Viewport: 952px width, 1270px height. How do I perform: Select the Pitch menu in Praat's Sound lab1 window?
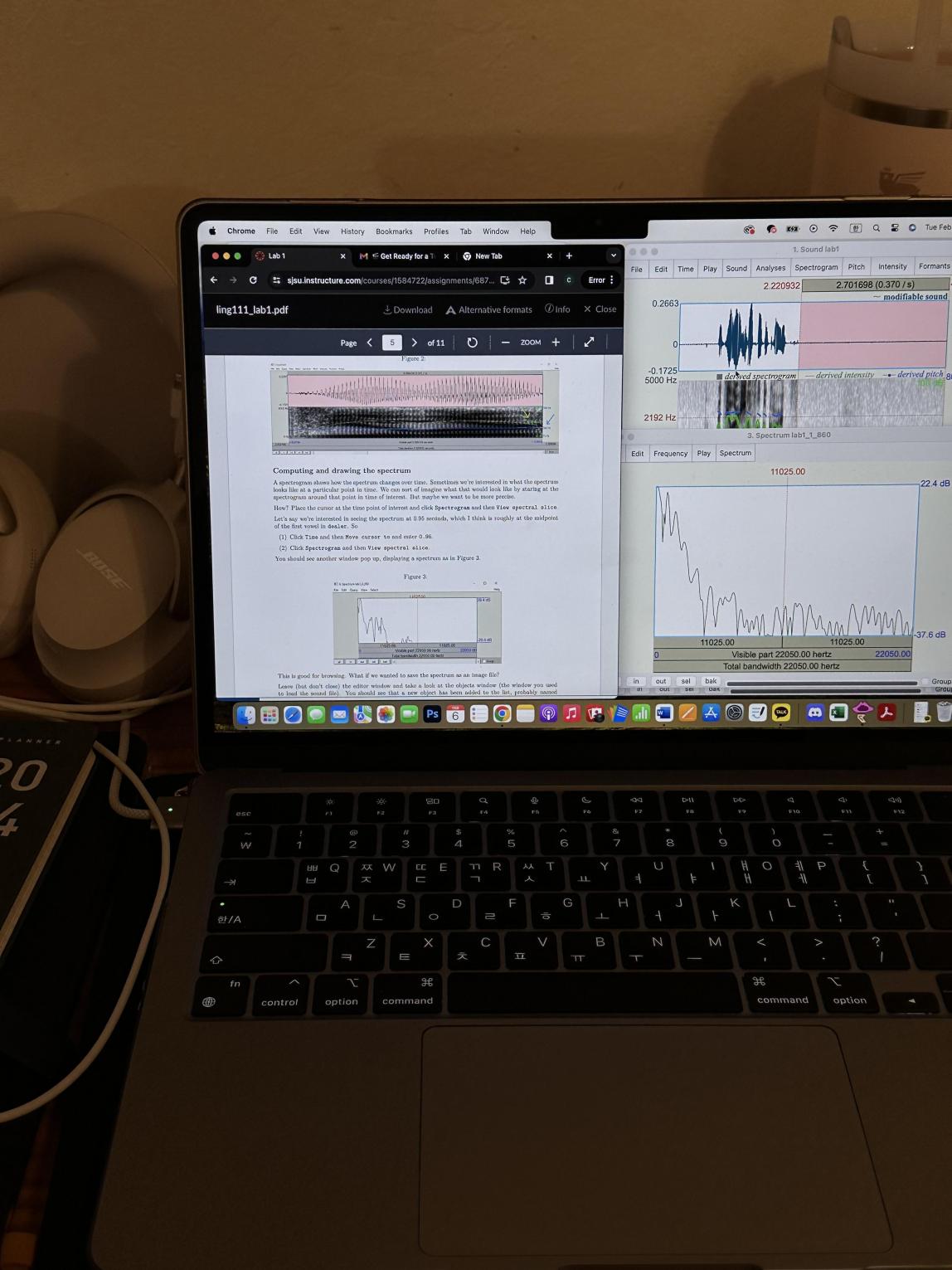[x=857, y=267]
